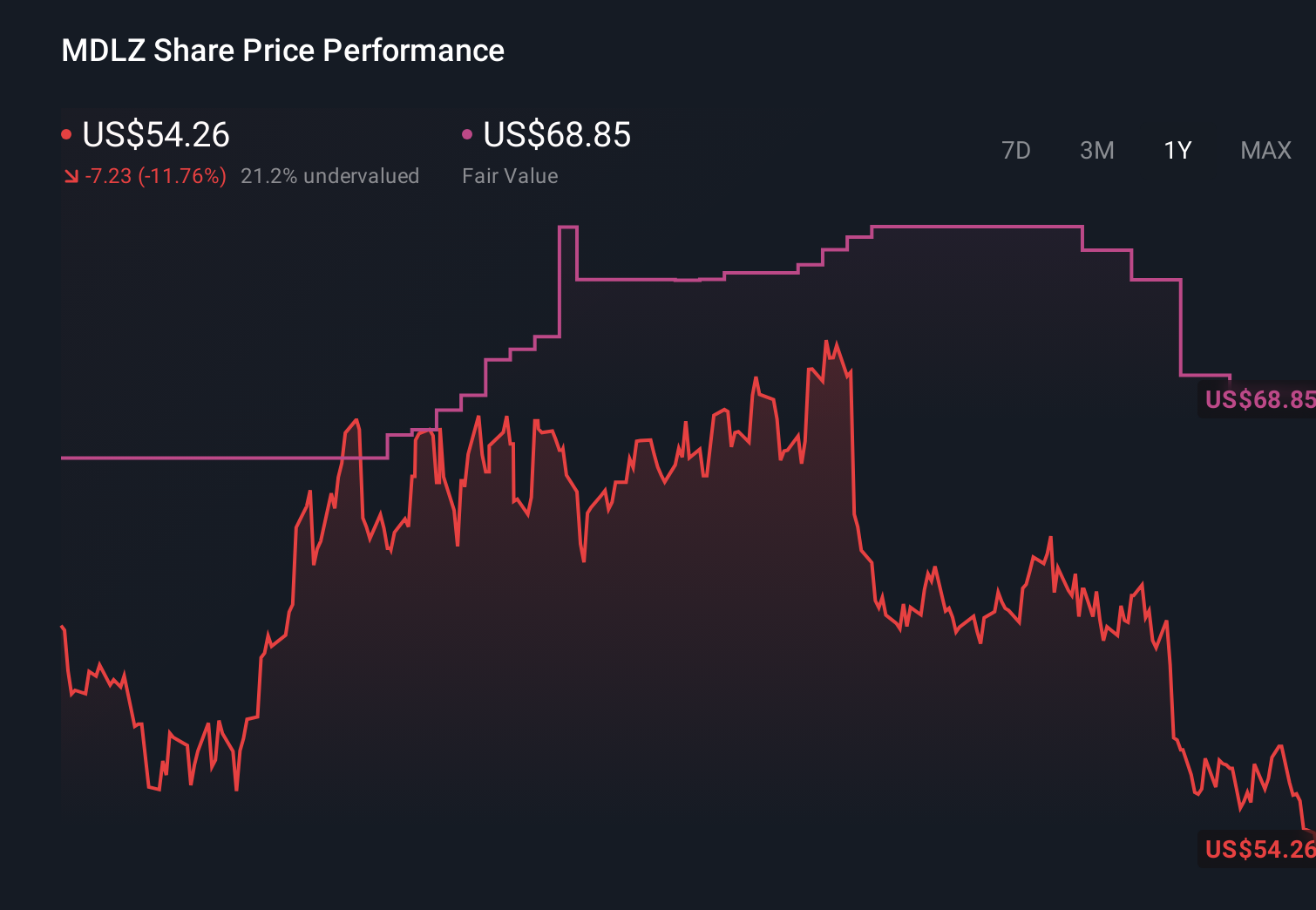Open the US$54.26 current price detail
1316x910 pixels.
pyautogui.click(x=155, y=135)
